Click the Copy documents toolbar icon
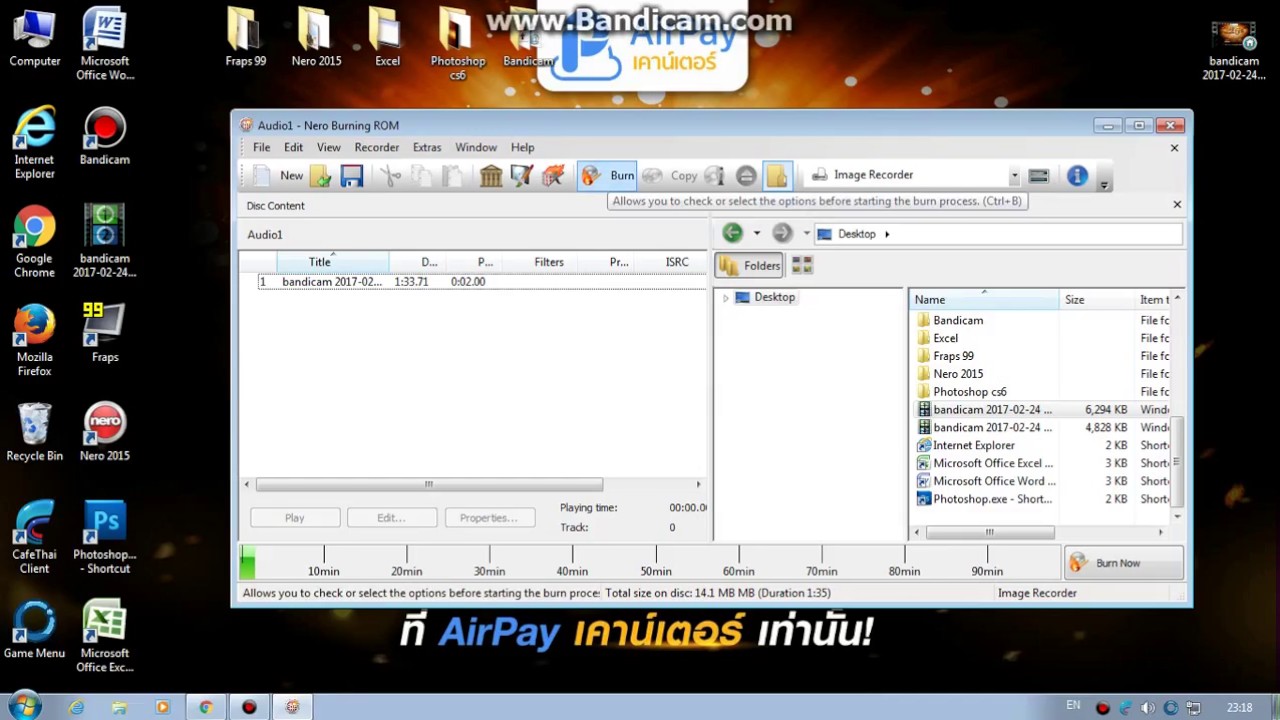The height and width of the screenshot is (720, 1280). tap(422, 176)
